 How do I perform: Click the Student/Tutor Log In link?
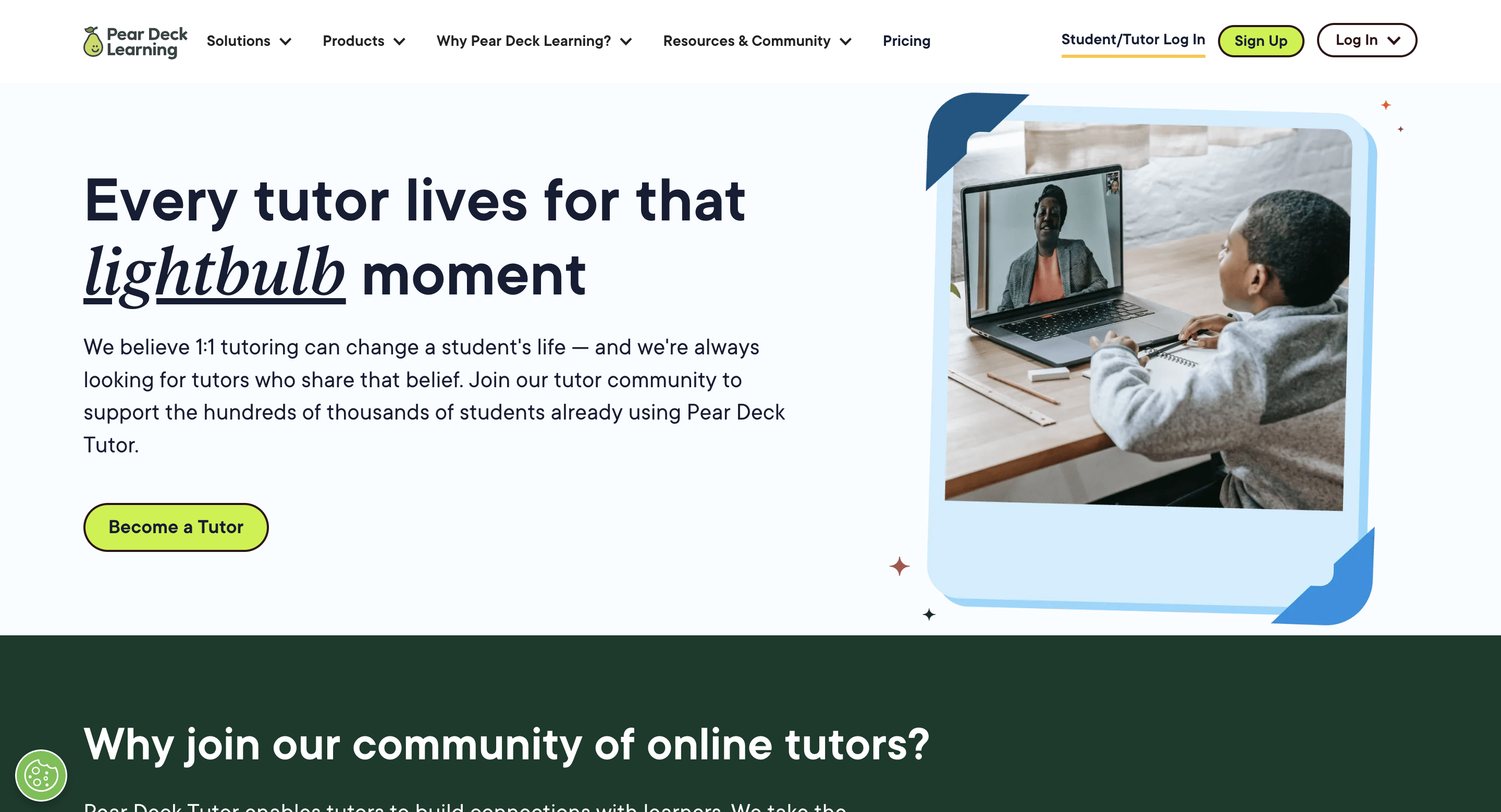tap(1133, 40)
